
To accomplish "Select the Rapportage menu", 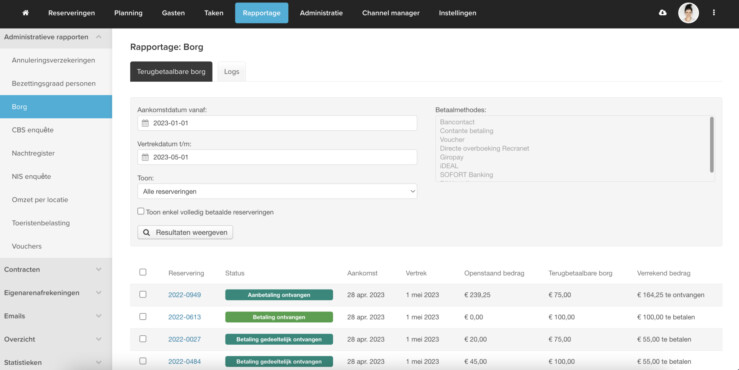I will pyautogui.click(x=262, y=13).
